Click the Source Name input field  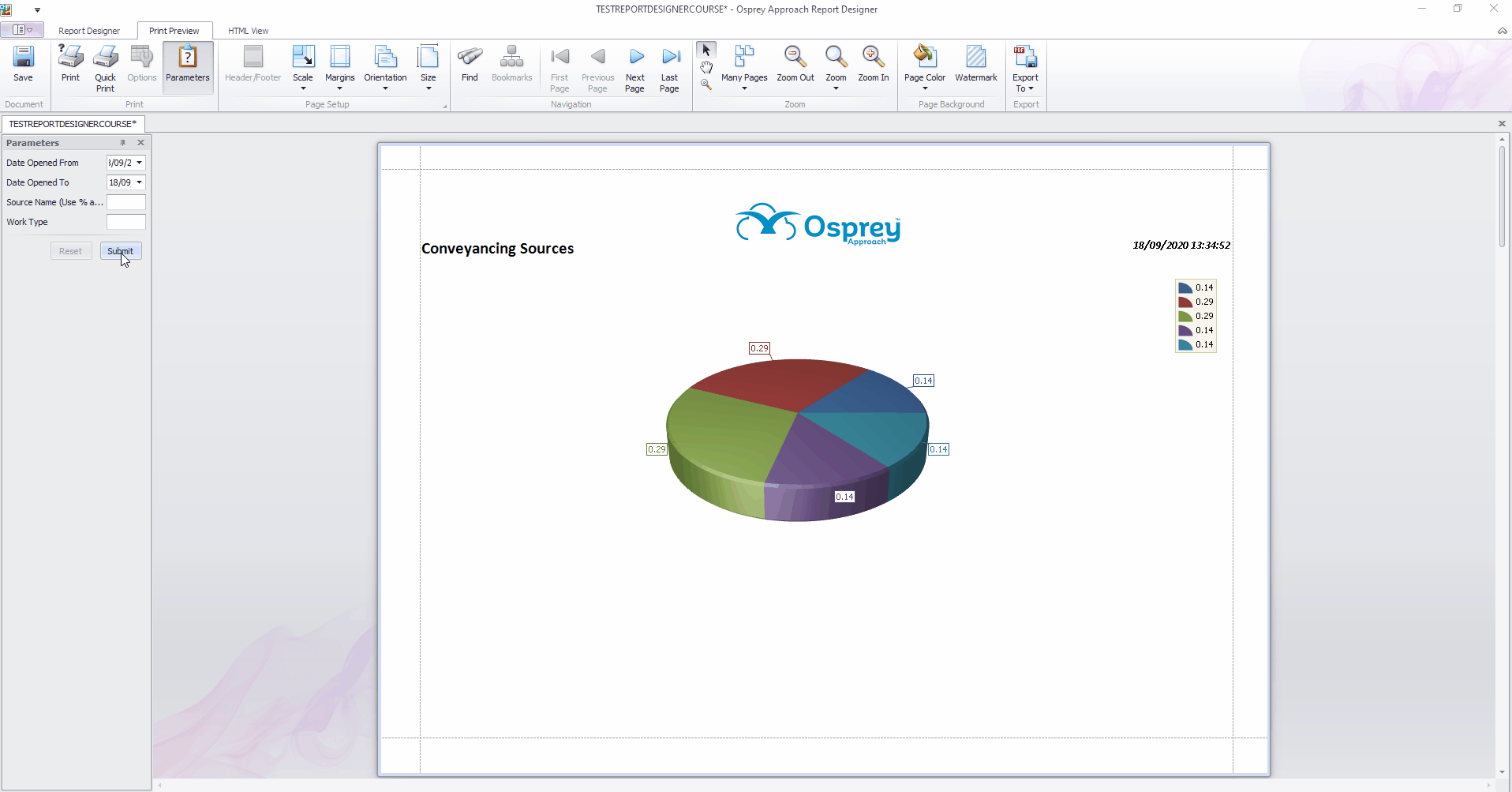(x=126, y=202)
